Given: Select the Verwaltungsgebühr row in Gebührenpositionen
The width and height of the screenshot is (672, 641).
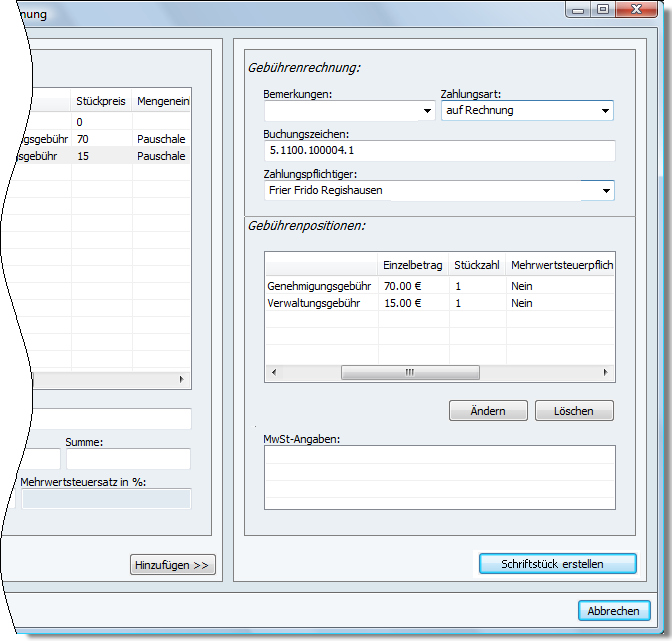Looking at the screenshot, I should [320, 303].
